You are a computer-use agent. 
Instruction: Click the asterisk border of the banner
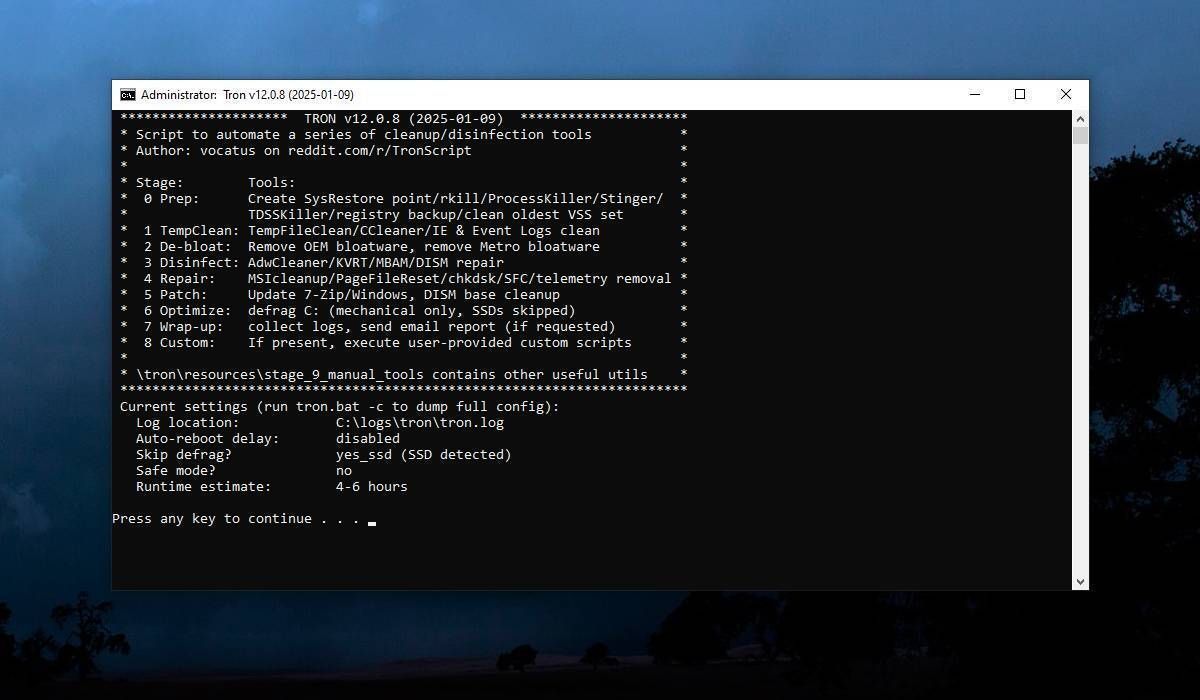coord(400,390)
